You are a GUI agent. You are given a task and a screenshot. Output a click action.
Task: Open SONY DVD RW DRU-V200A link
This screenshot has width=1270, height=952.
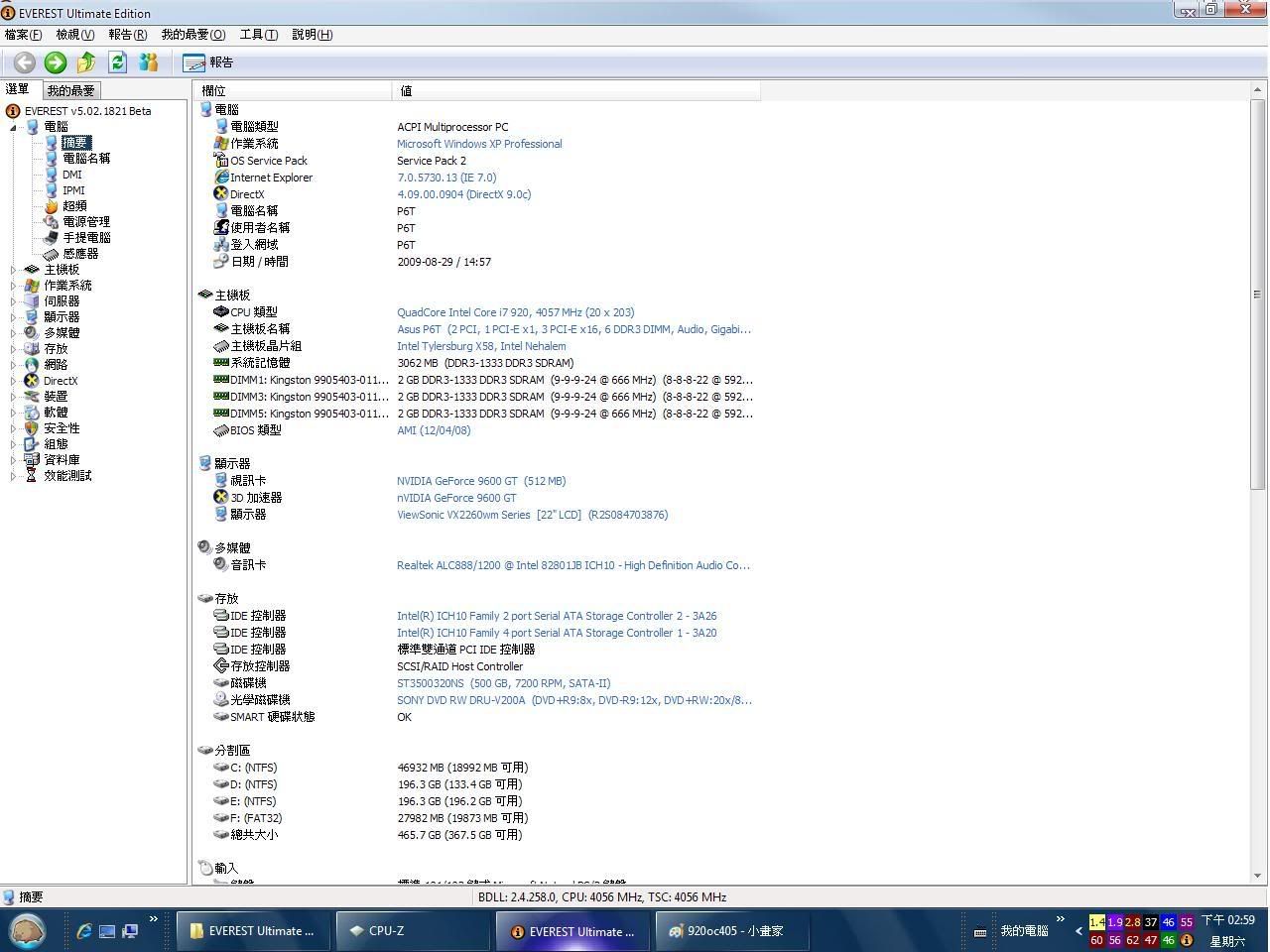pos(574,700)
